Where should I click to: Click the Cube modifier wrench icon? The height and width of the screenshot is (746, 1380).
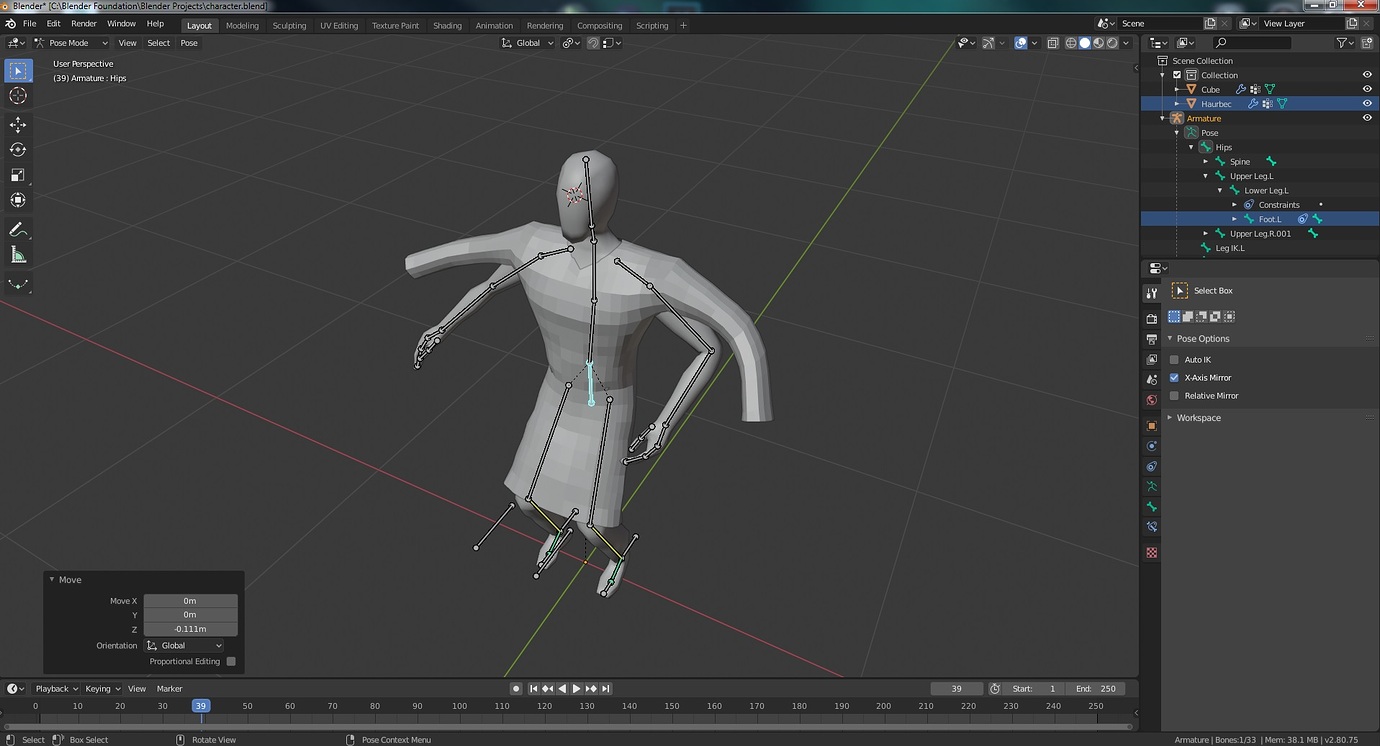pyautogui.click(x=1241, y=89)
